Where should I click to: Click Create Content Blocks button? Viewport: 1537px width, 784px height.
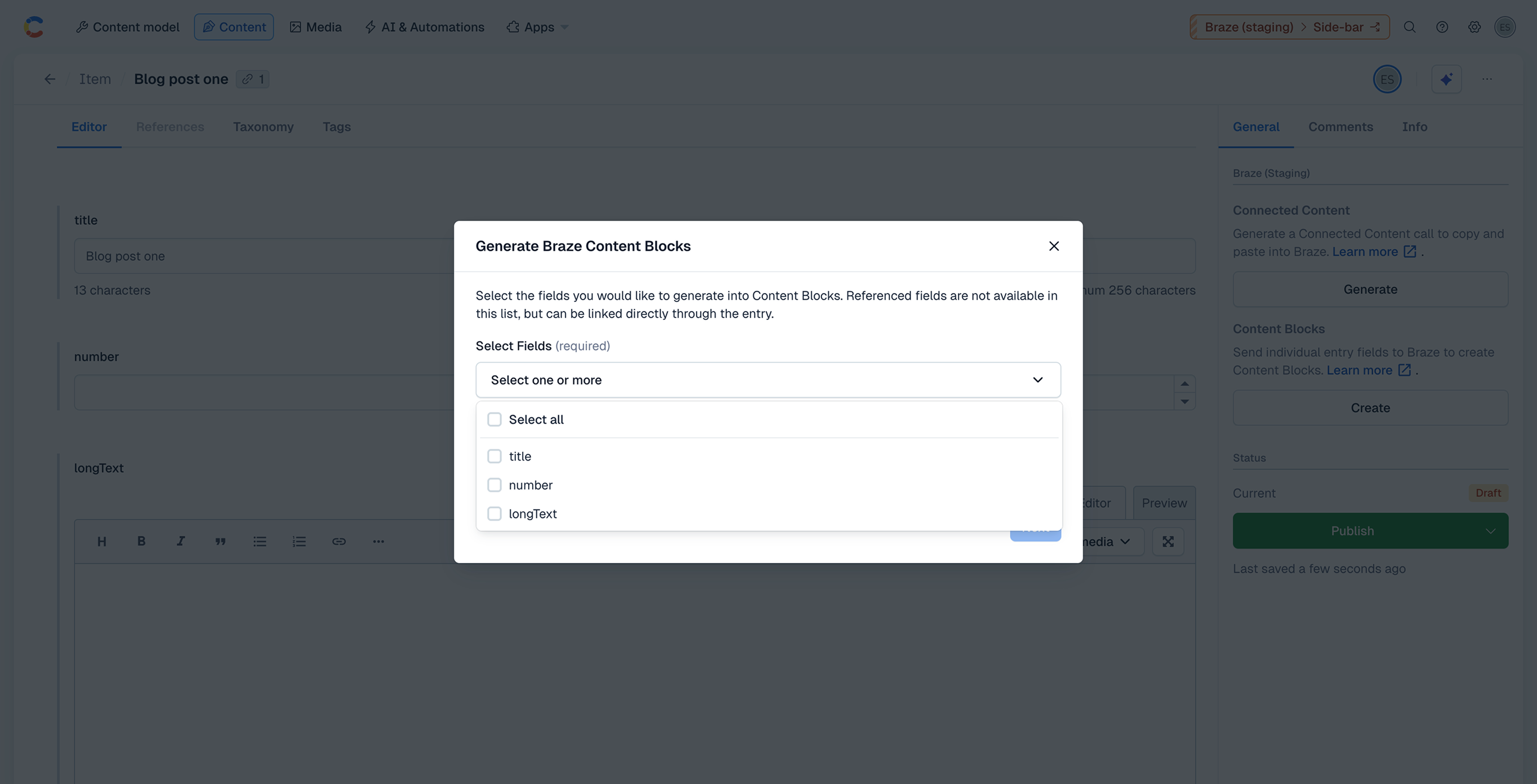pos(1370,408)
